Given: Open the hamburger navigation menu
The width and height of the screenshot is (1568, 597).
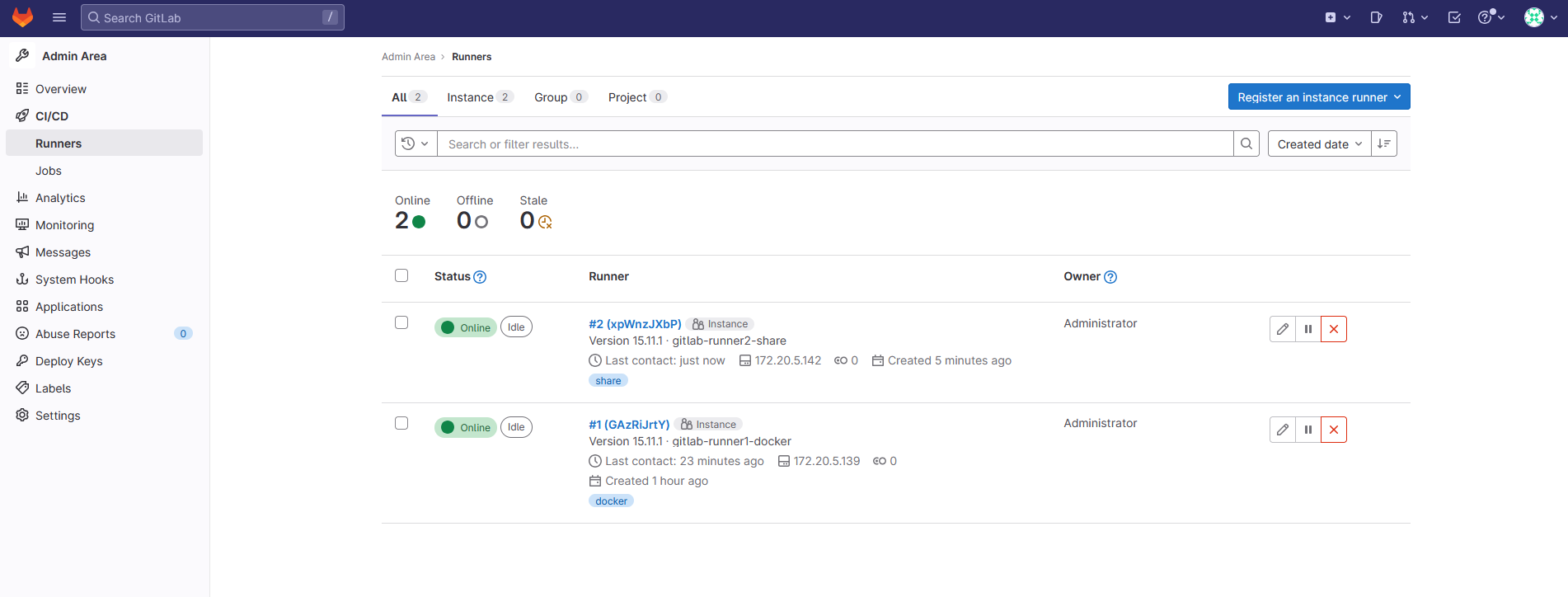Looking at the screenshot, I should pyautogui.click(x=59, y=17).
